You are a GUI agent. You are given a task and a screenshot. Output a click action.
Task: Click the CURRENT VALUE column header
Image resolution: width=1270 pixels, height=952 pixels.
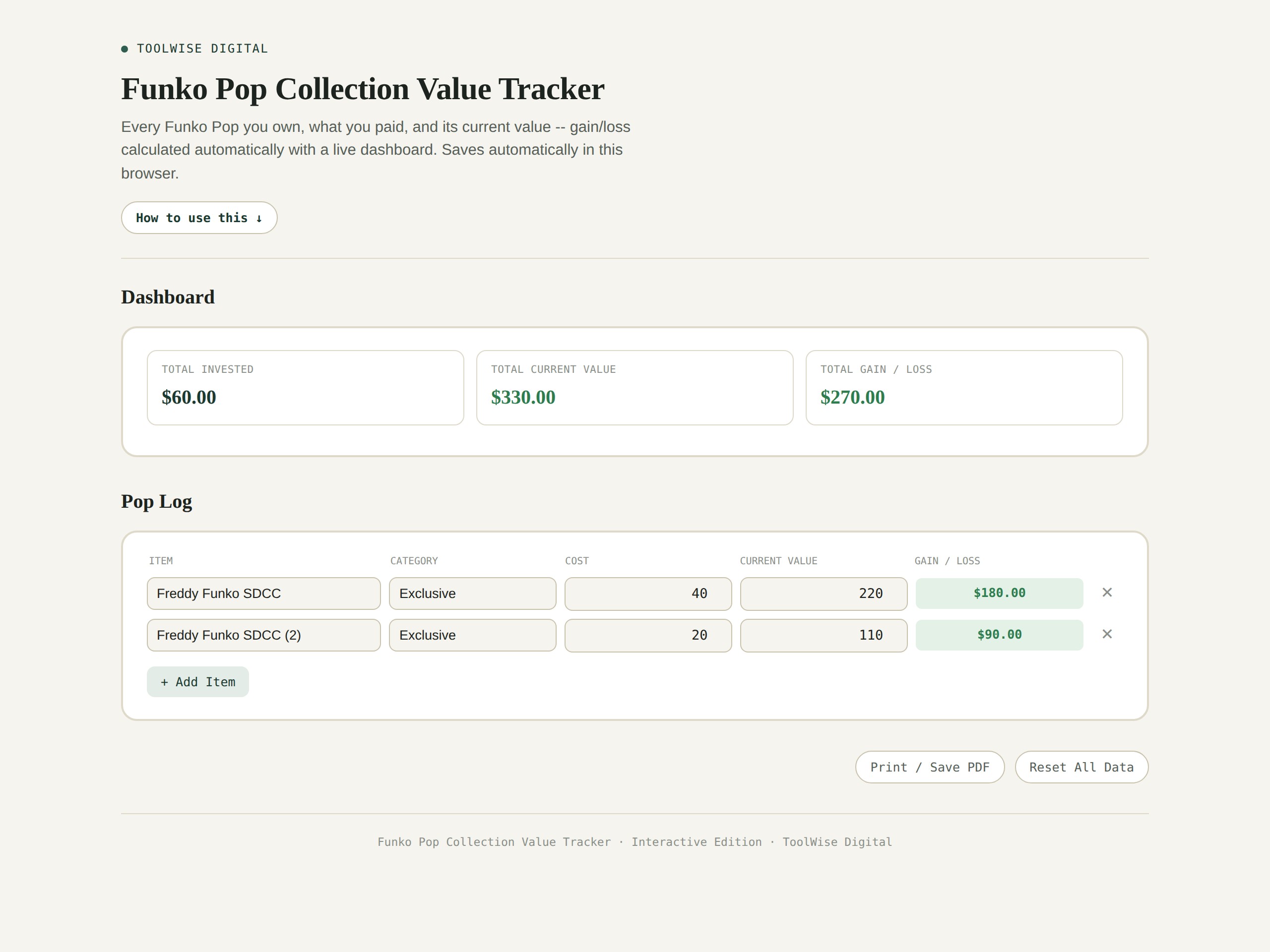(x=778, y=561)
